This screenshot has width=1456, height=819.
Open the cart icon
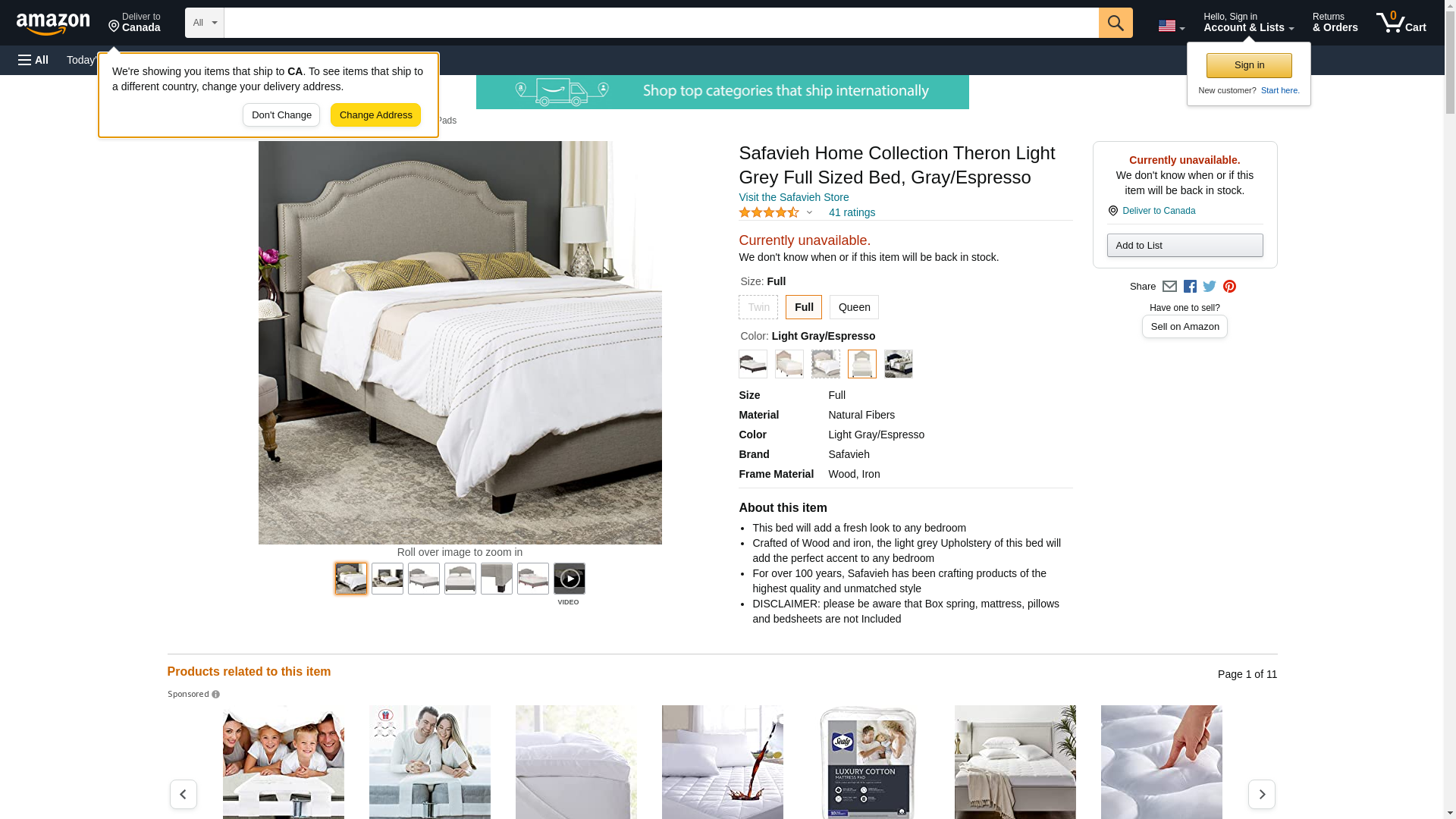(1401, 23)
